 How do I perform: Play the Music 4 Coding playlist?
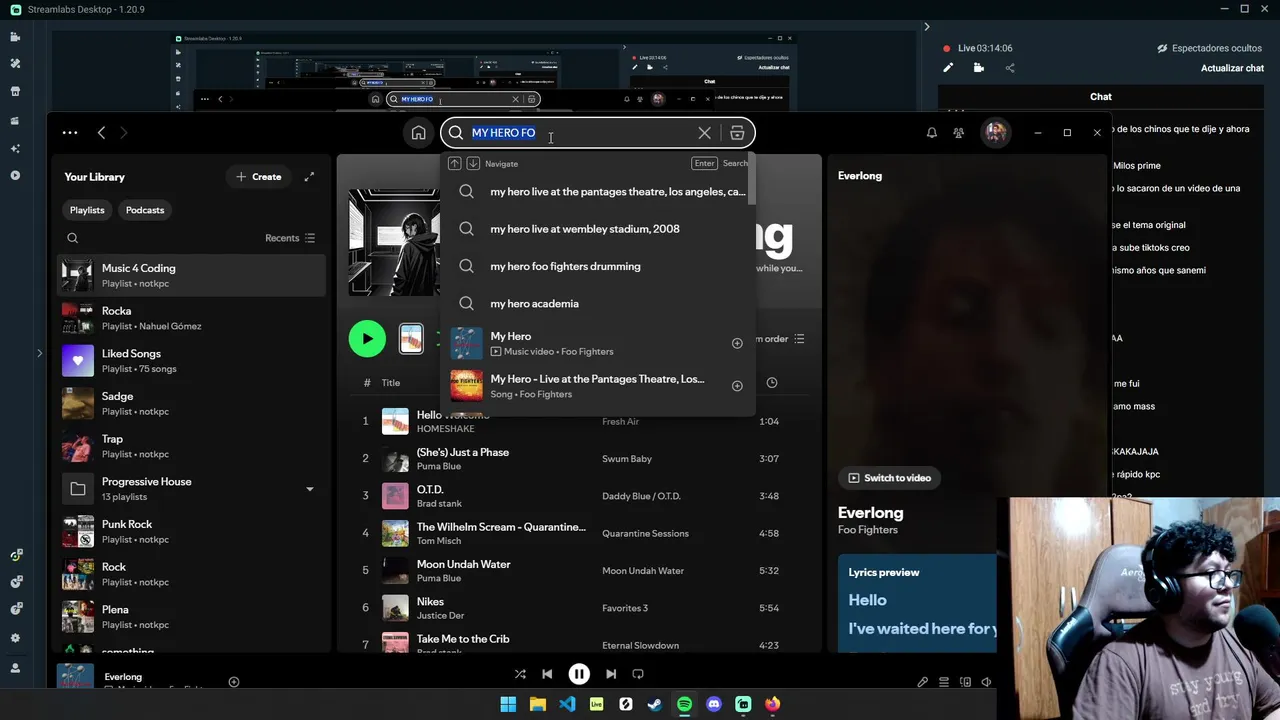(x=367, y=339)
